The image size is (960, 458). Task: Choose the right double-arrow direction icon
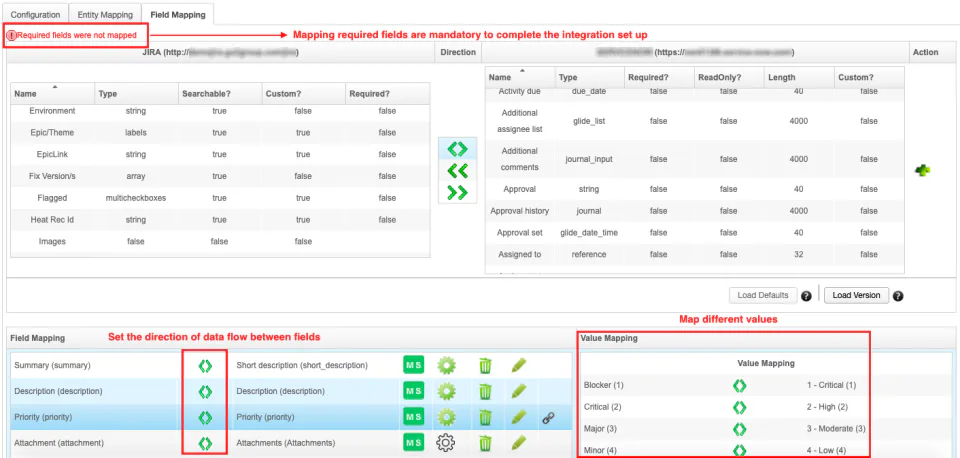(x=457, y=192)
